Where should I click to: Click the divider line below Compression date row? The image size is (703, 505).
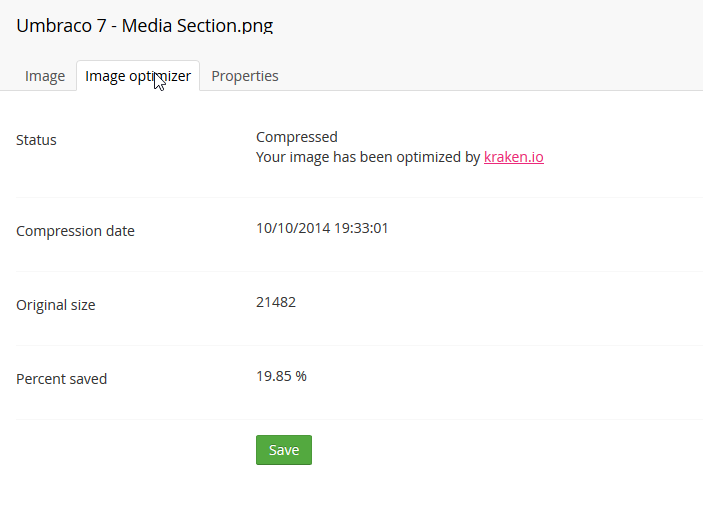coord(360,271)
